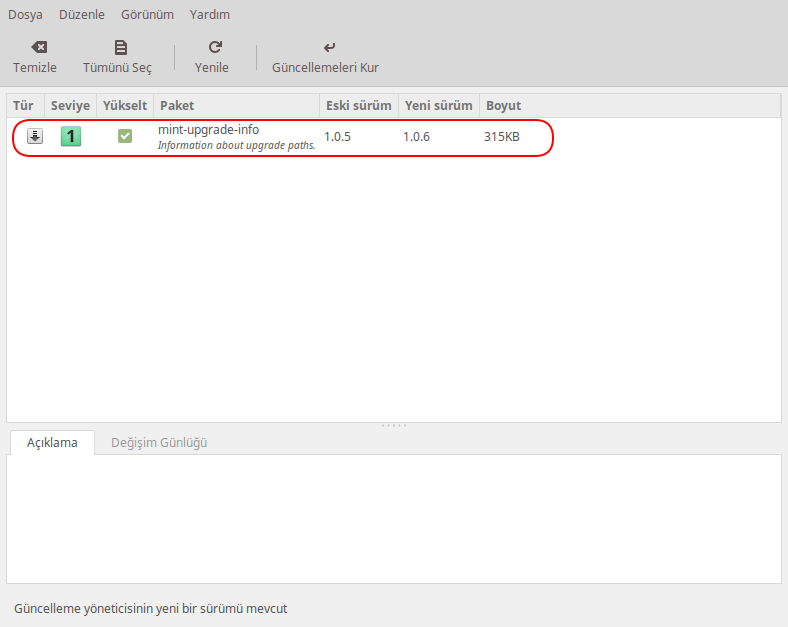
Task: Click the Güncellemeleri Kur return-arrow icon
Action: 329,47
